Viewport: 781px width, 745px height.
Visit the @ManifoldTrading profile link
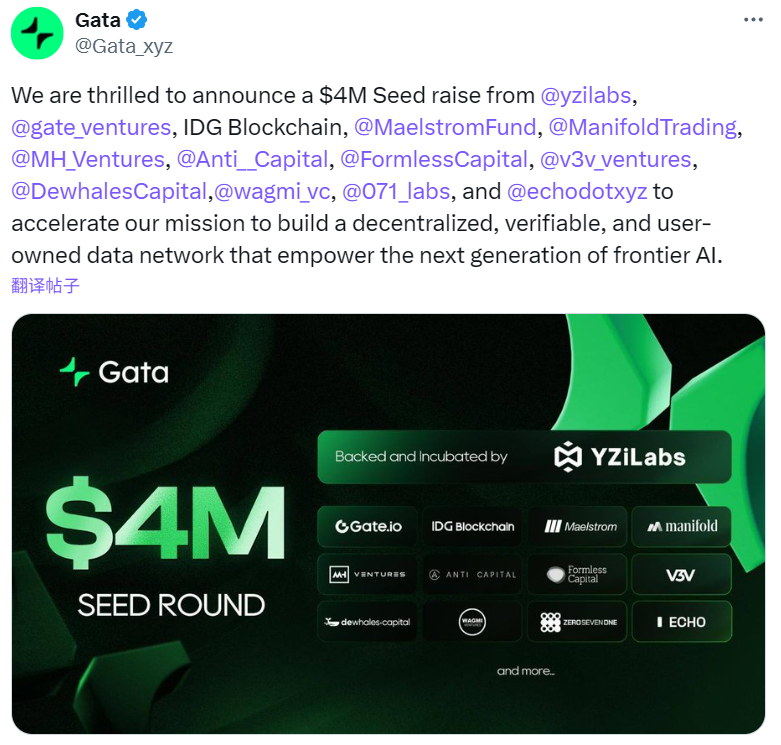[643, 127]
